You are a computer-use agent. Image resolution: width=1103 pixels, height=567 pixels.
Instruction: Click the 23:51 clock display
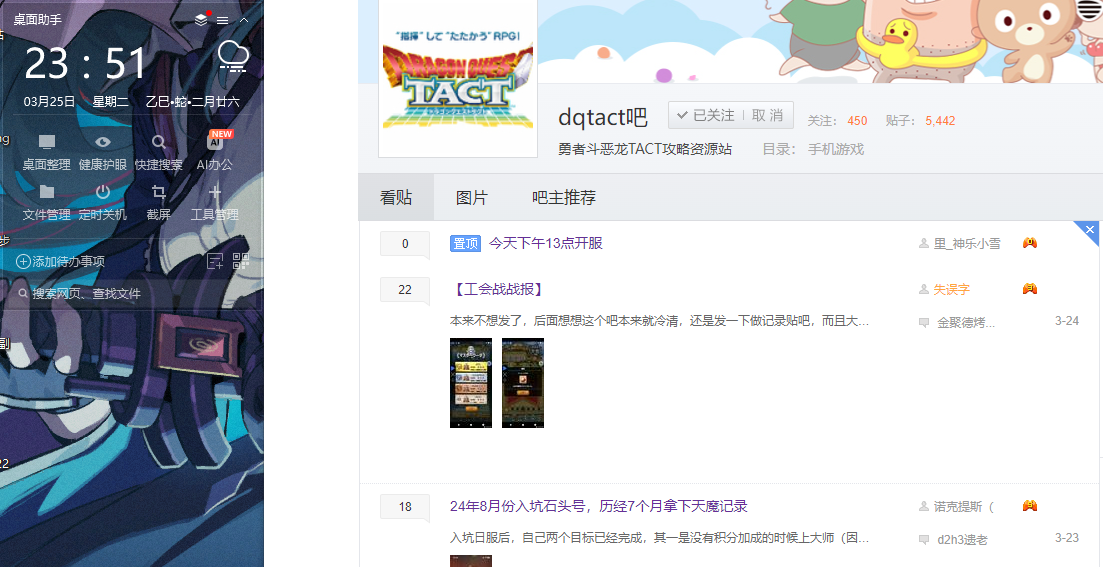pyautogui.click(x=86, y=63)
